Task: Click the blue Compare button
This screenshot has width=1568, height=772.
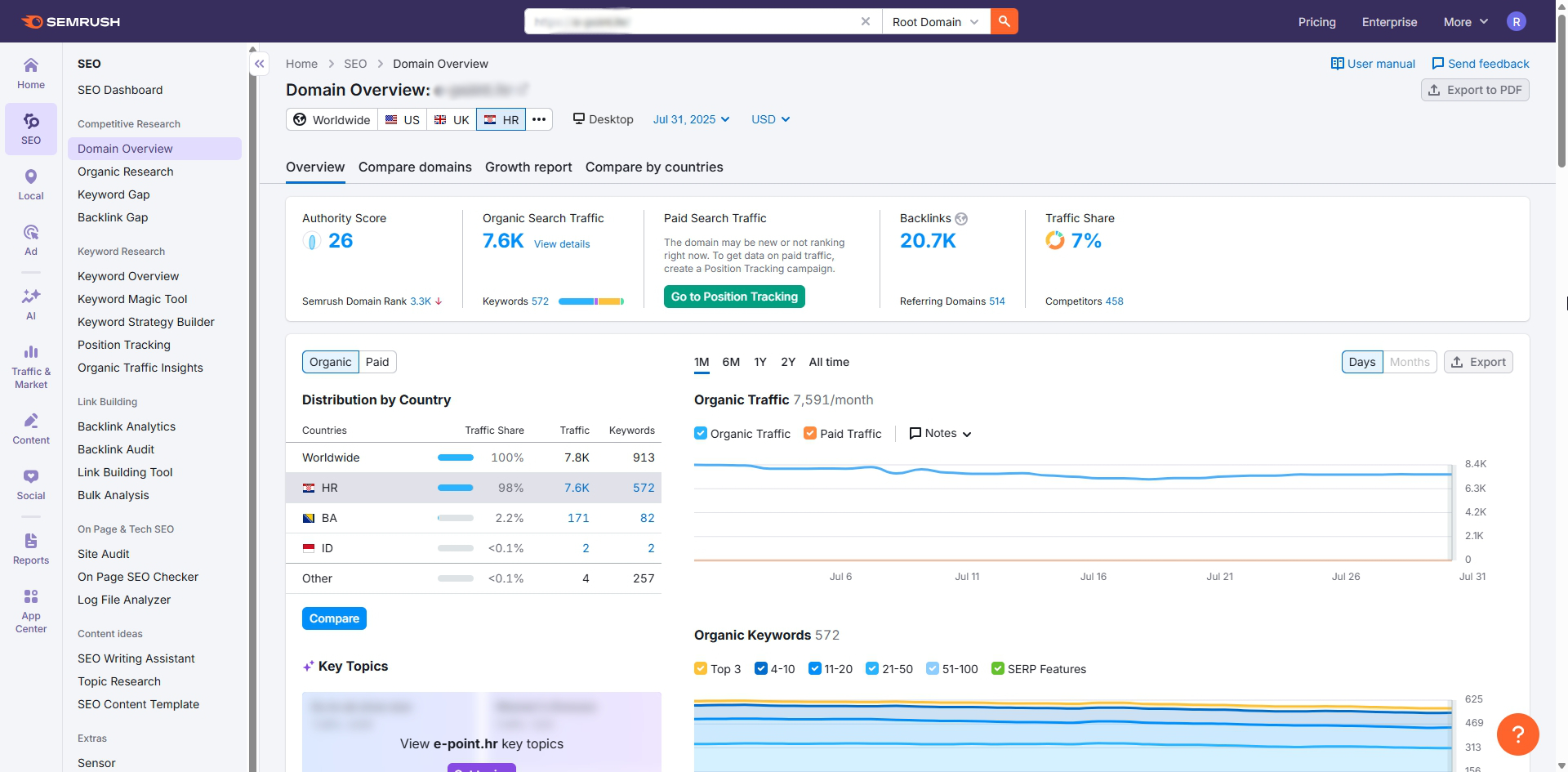Action: (x=334, y=618)
